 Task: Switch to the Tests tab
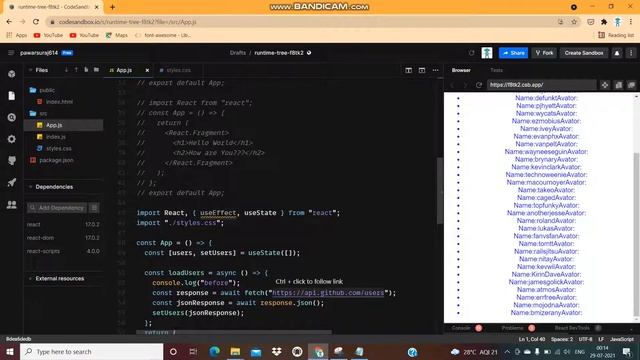[x=496, y=70]
